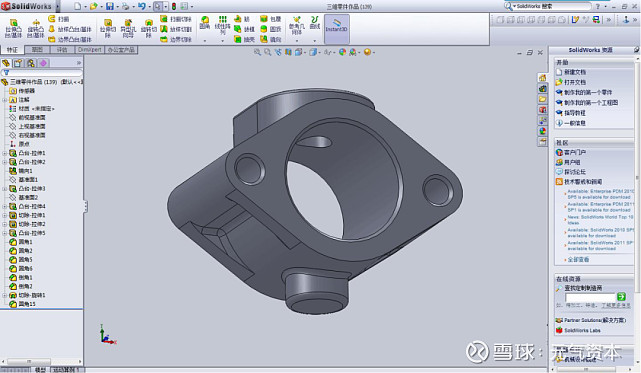Open the dropdown arrow below Curves (曲线)
This screenshot has width=641, height=373.
pos(315,40)
